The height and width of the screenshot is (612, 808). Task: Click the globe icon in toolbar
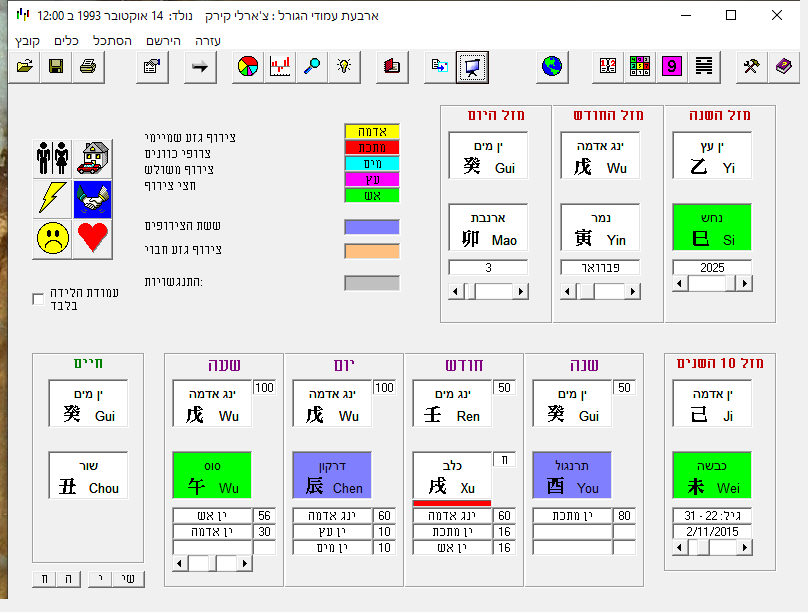pyautogui.click(x=551, y=67)
